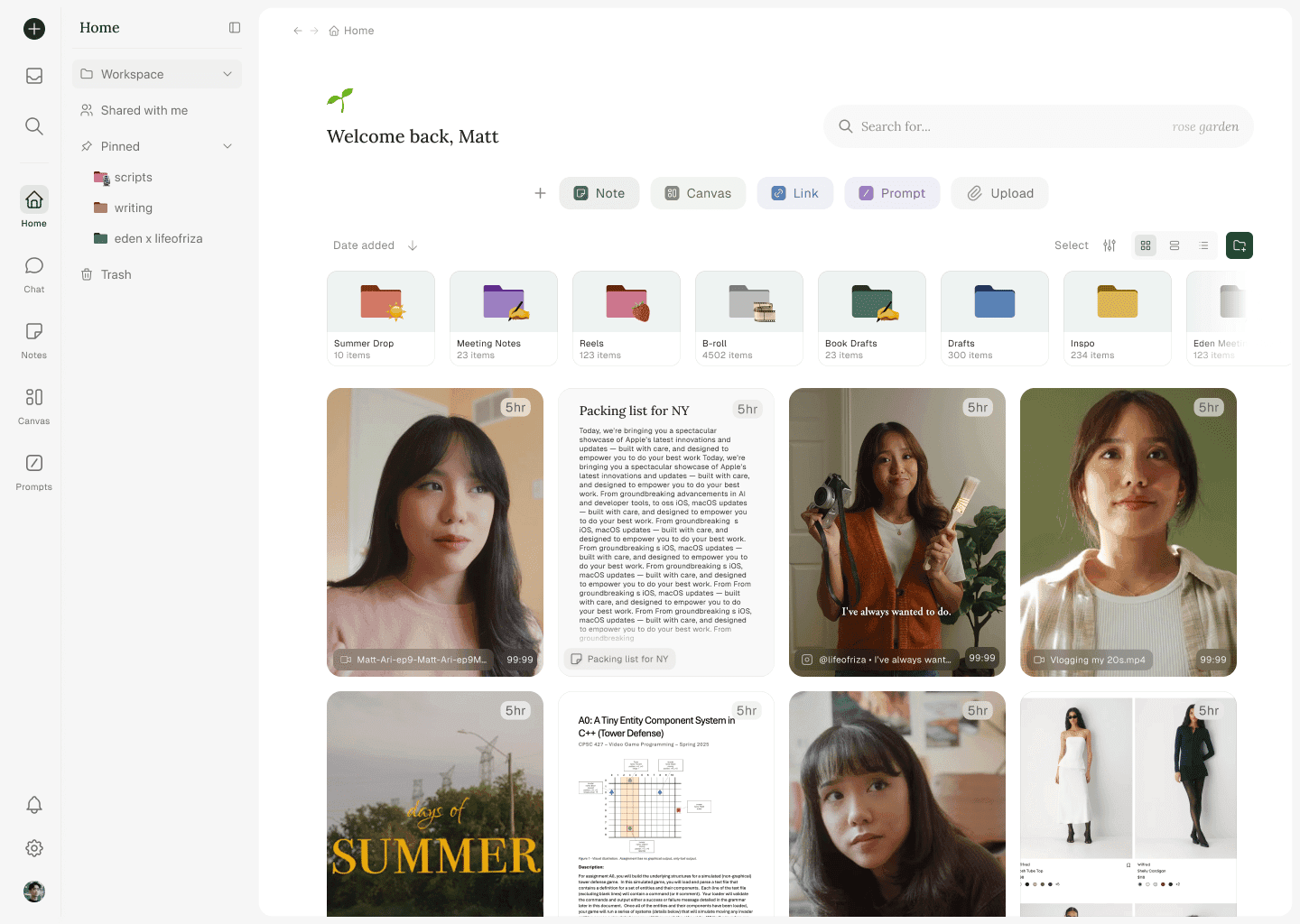Open the Tiny Entity Component System document
Viewport: 1300px width, 924px height.
point(666,804)
